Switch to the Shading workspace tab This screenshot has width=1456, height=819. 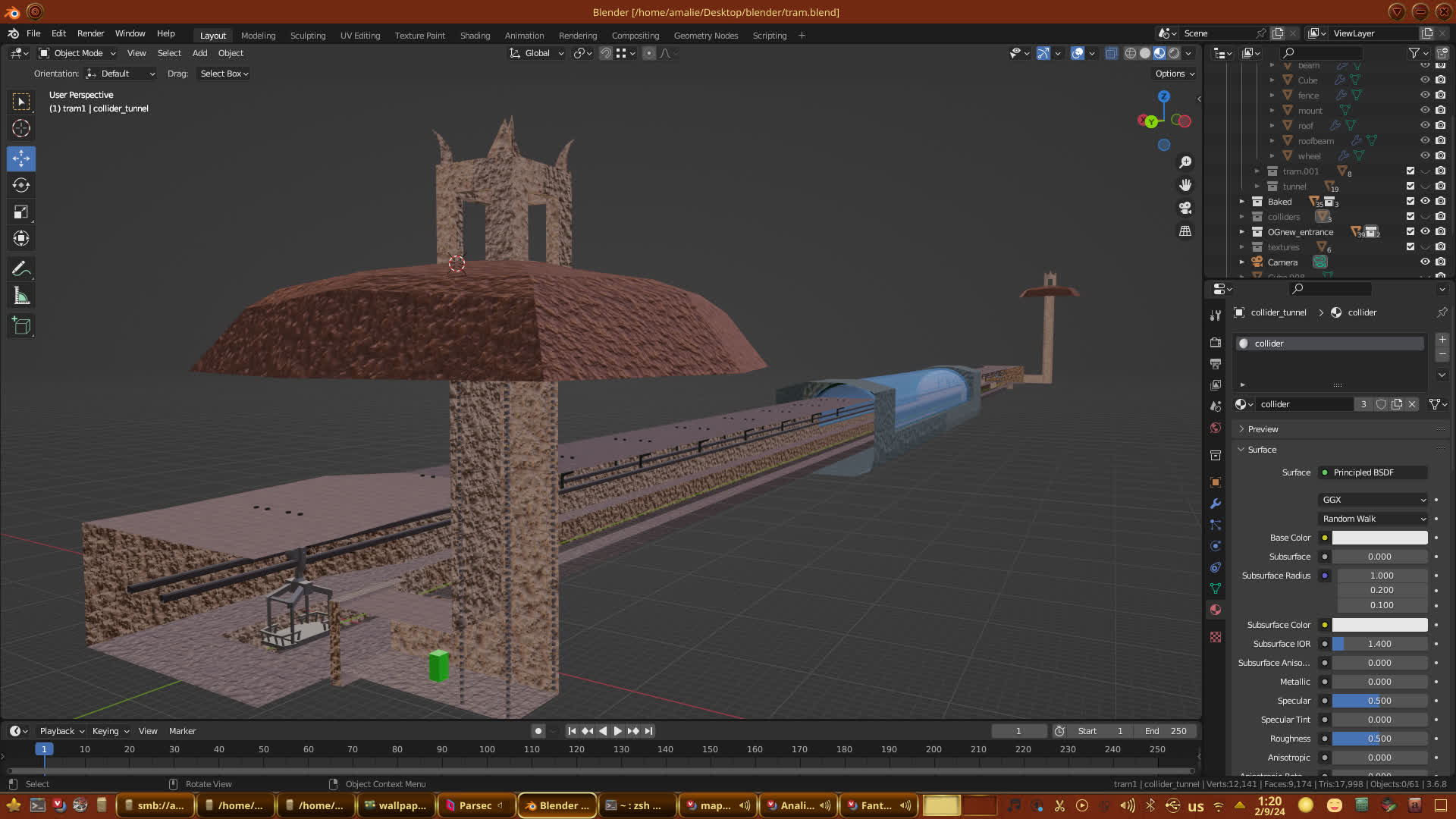coord(475,36)
